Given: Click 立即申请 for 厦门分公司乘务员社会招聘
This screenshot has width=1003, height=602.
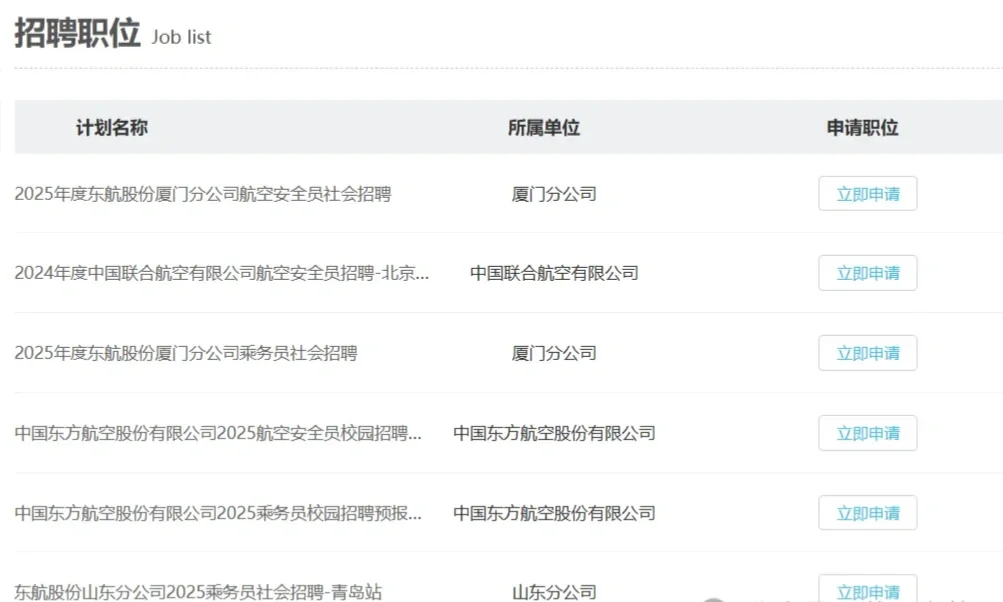Looking at the screenshot, I should (x=866, y=352).
